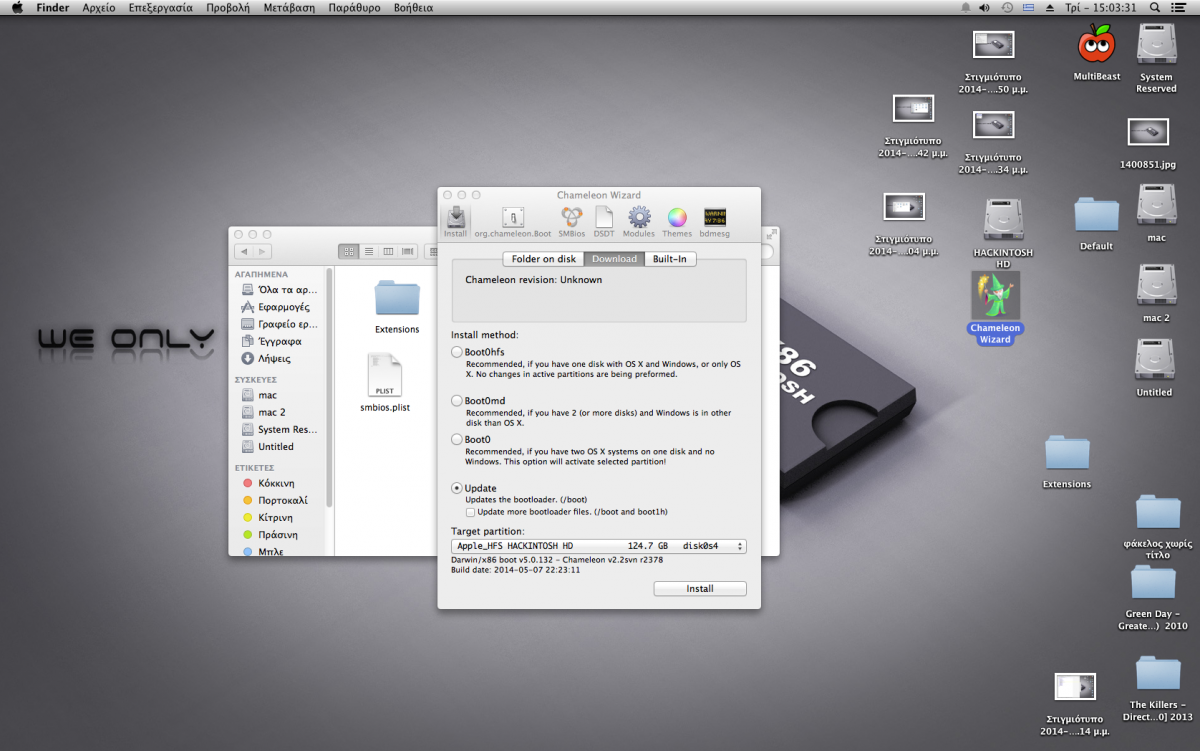Open Spotlight search magnifier in menu bar
1200x751 pixels.
click(x=1155, y=7)
